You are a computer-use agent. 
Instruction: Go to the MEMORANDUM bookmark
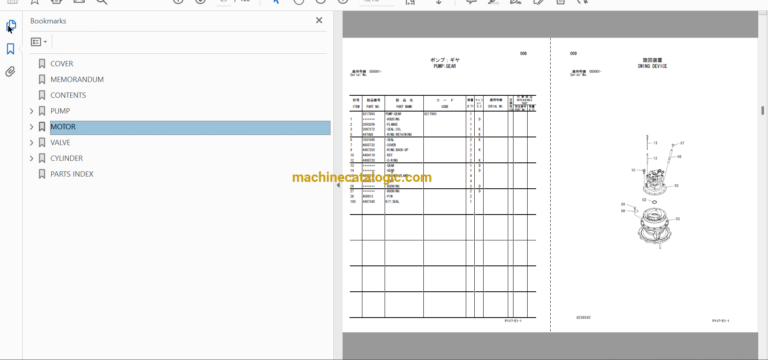[77, 79]
